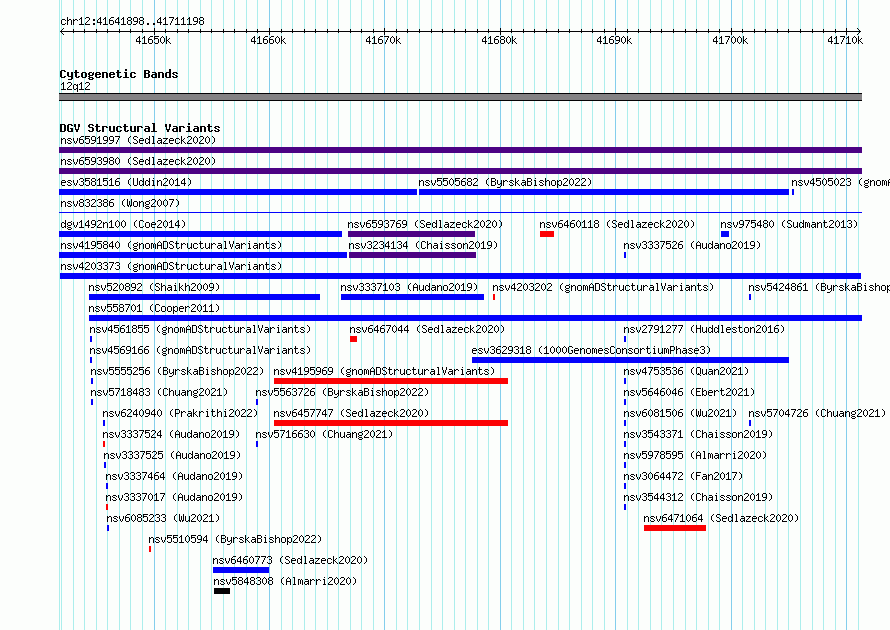Open nsv3337526 (Audano2019) label
890x630 pixels.
[692, 245]
